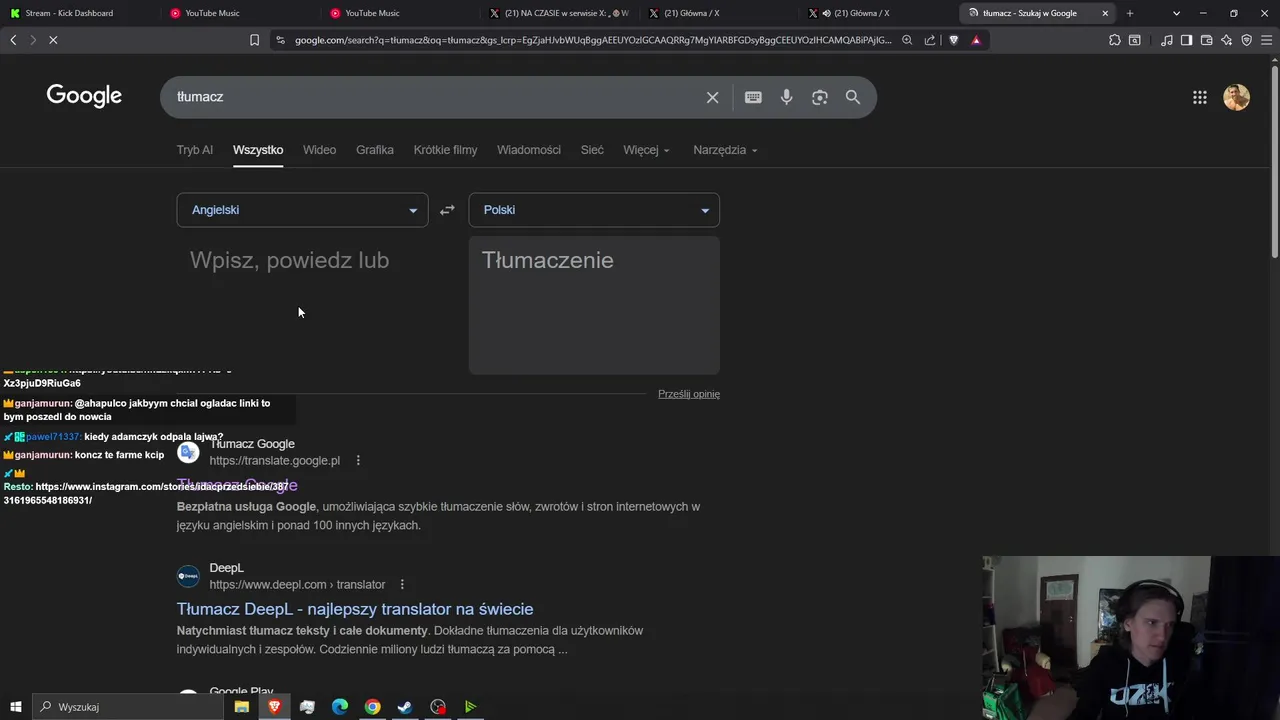Open the zoom control in address bar

(907, 40)
